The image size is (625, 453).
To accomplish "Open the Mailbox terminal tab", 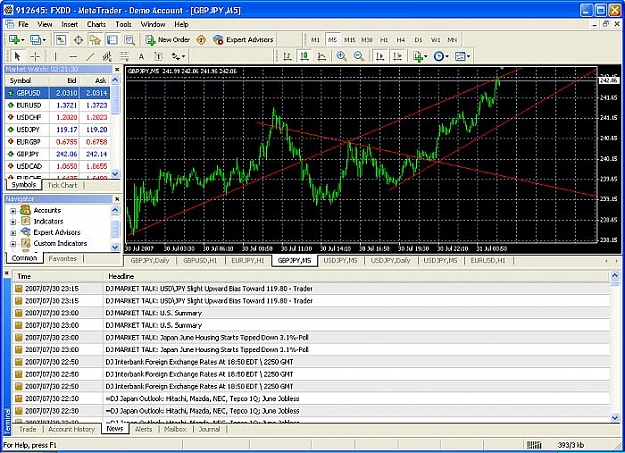I will [x=175, y=429].
